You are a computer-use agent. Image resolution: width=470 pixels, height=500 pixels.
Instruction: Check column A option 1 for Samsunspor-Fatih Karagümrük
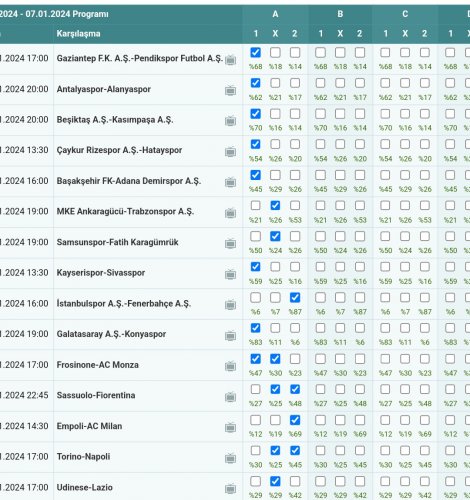click(255, 236)
